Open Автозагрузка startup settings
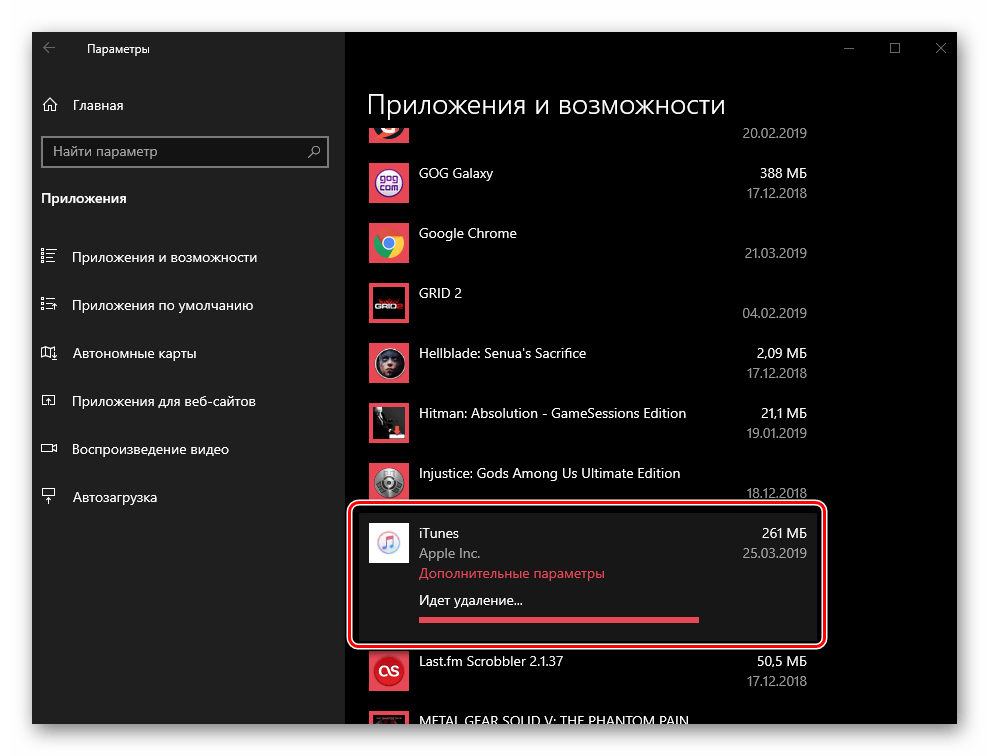 tap(114, 497)
